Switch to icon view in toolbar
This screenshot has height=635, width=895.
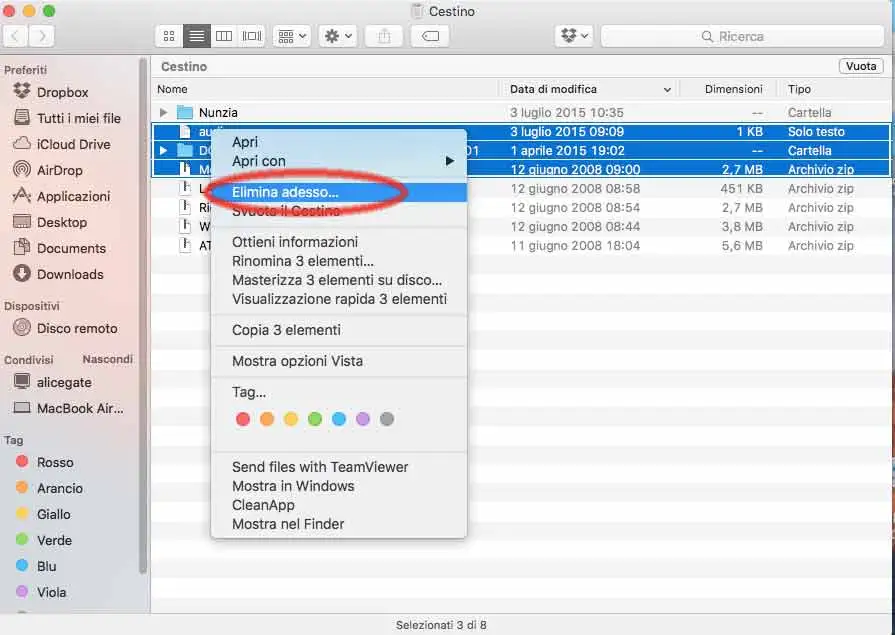point(169,37)
